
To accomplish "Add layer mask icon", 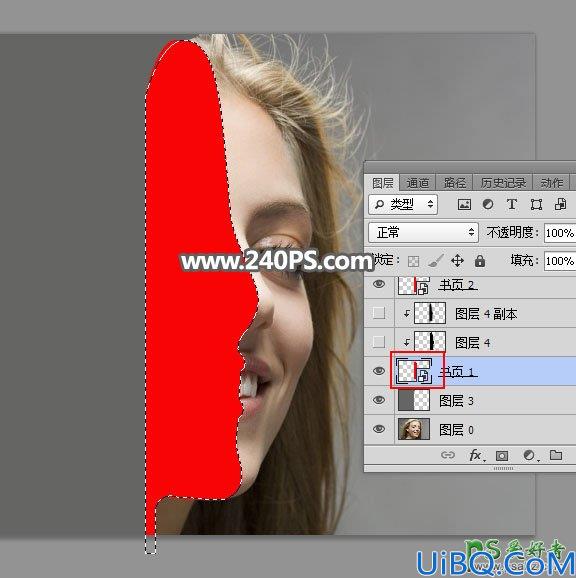I will pos(502,456).
